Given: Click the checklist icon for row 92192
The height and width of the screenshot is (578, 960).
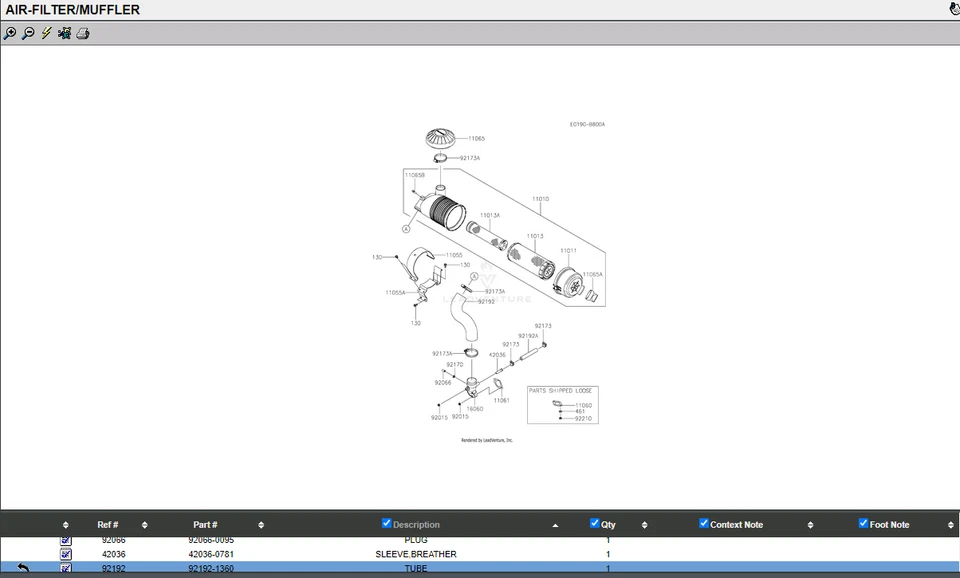Looking at the screenshot, I should 66,568.
